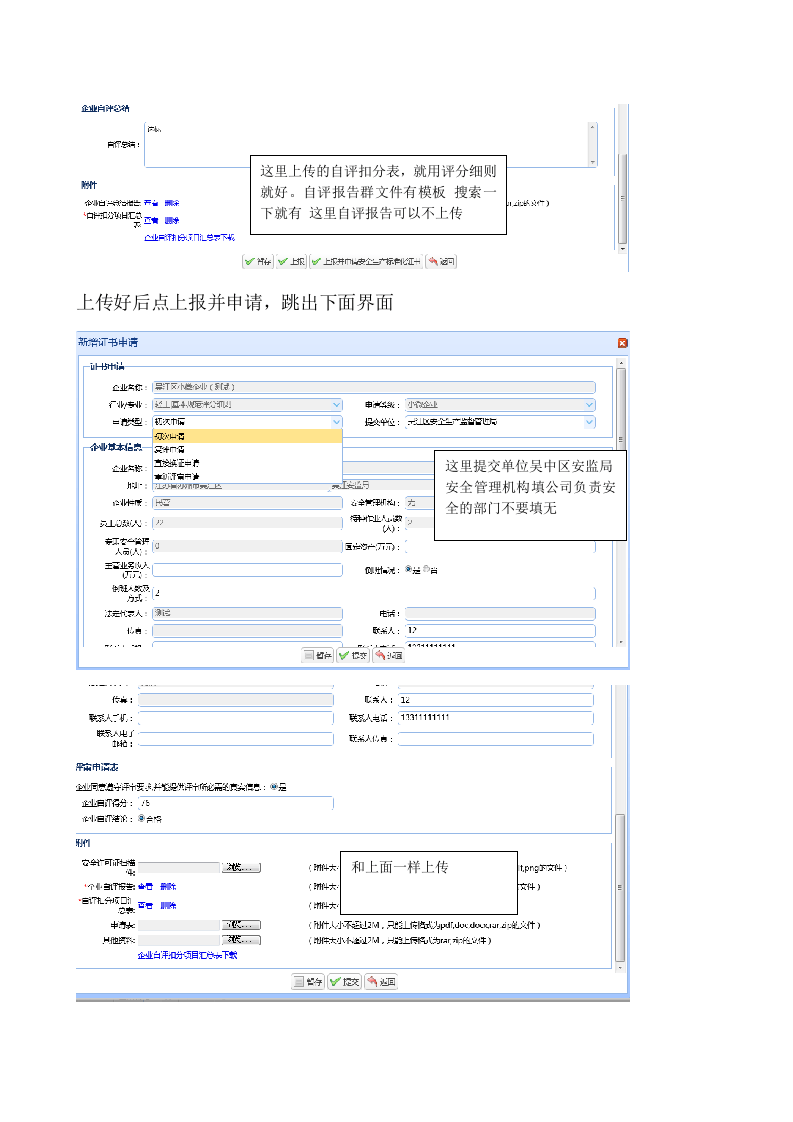Click the 自评总结 text area scroll-down arrow
Image resolution: width=793 pixels, height=1122 pixels.
click(593, 162)
